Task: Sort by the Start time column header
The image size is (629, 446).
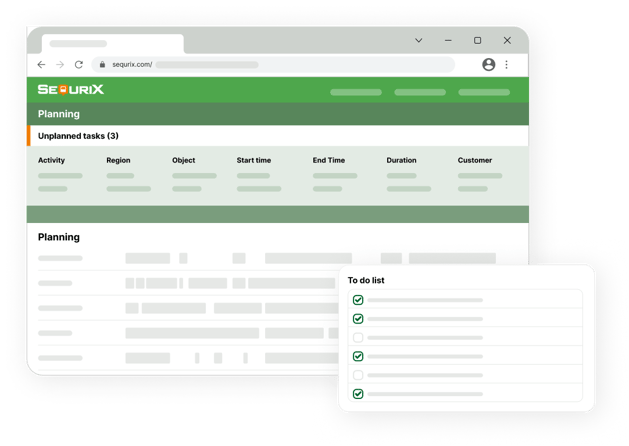Action: (254, 160)
